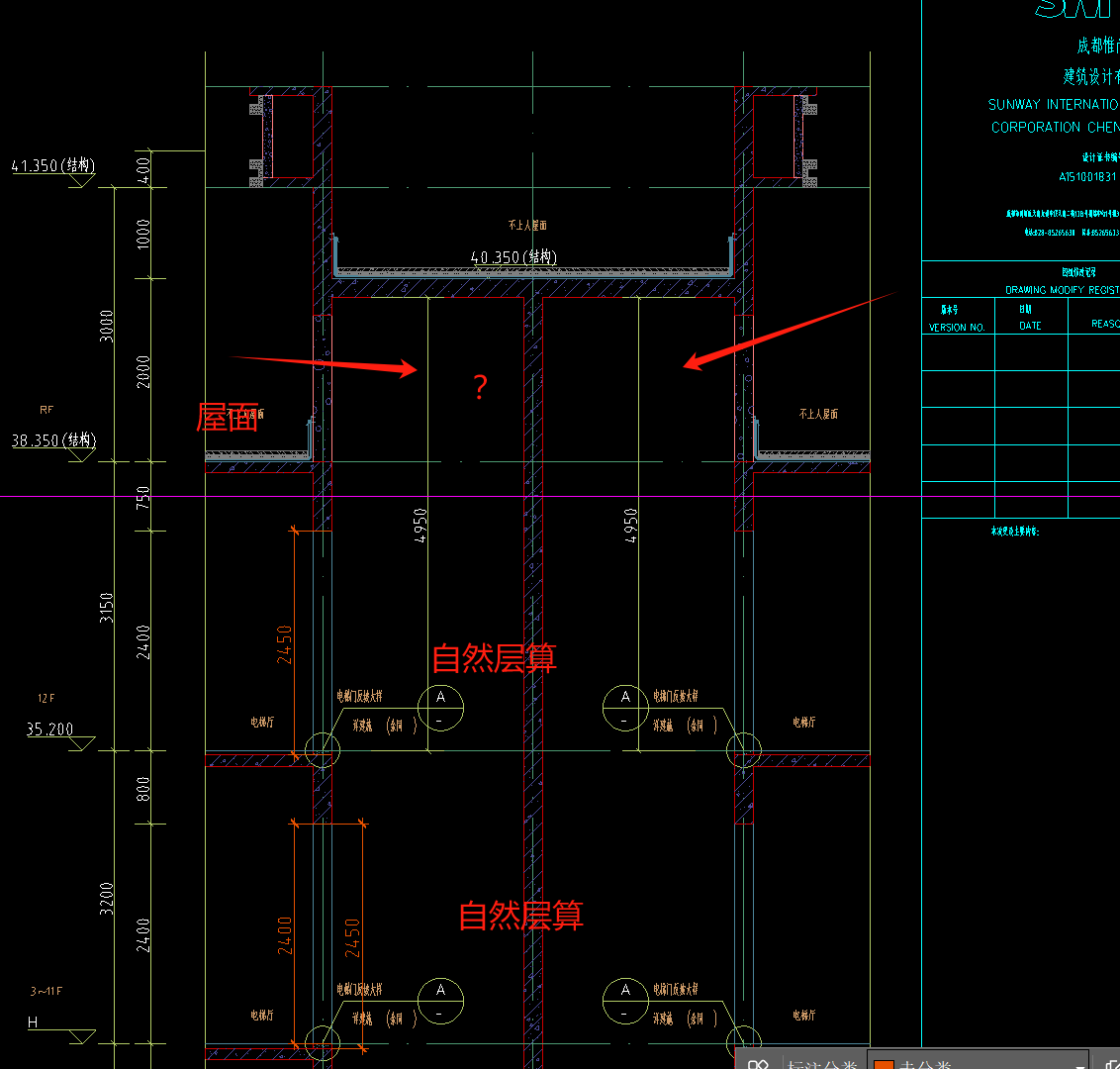The image size is (1120, 1069).
Task: Select the 1000 dimension text
Action: [x=143, y=234]
